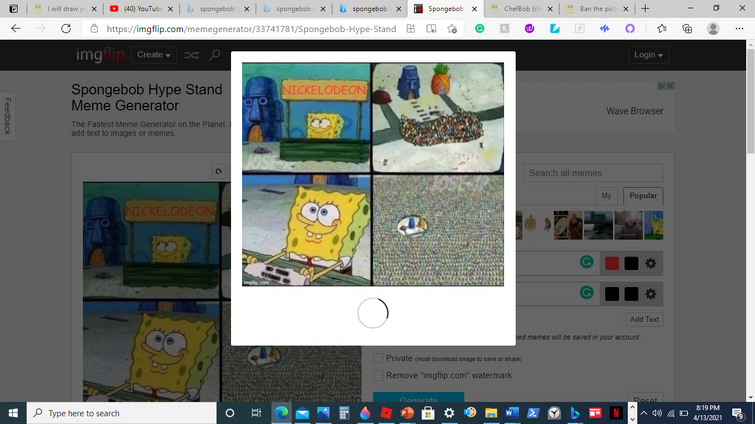Click the Add Text button
Image resolution: width=755 pixels, height=424 pixels.
644,319
